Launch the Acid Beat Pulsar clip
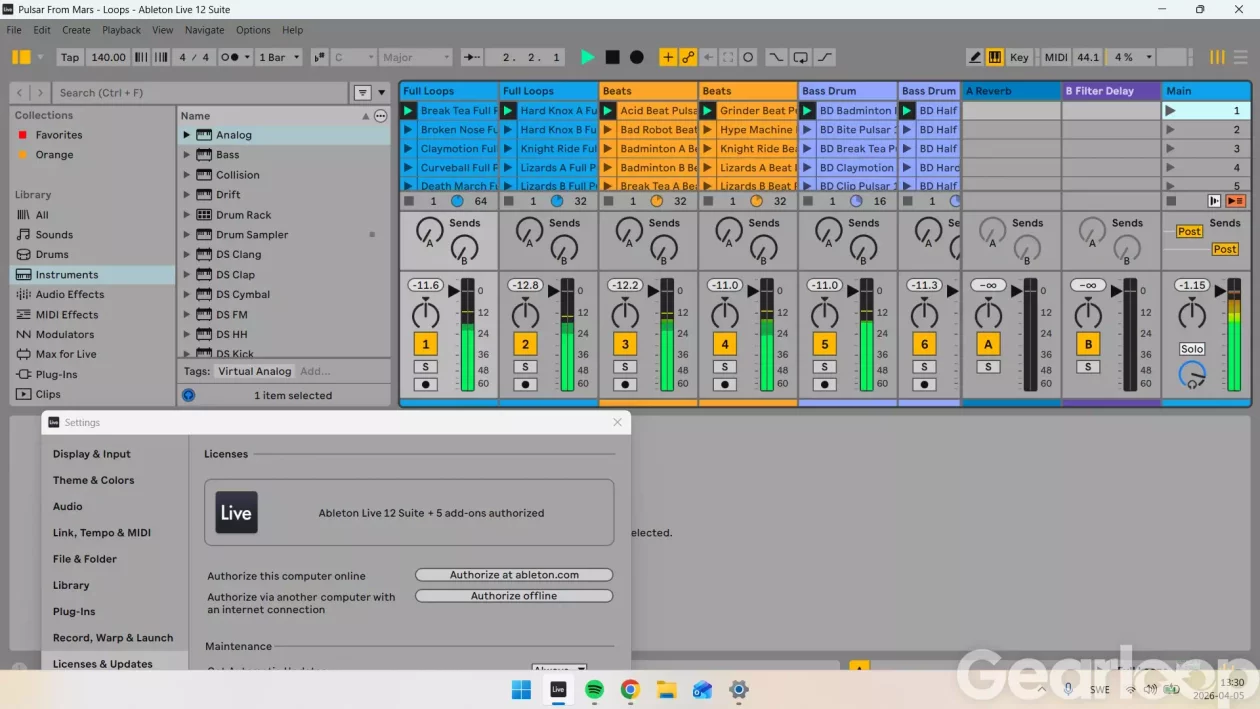This screenshot has width=1260, height=709. click(608, 111)
